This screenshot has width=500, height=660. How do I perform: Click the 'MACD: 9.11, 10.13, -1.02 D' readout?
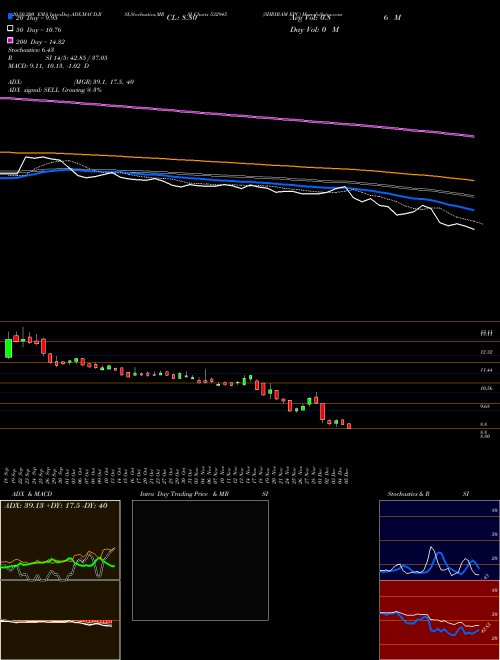(48, 66)
